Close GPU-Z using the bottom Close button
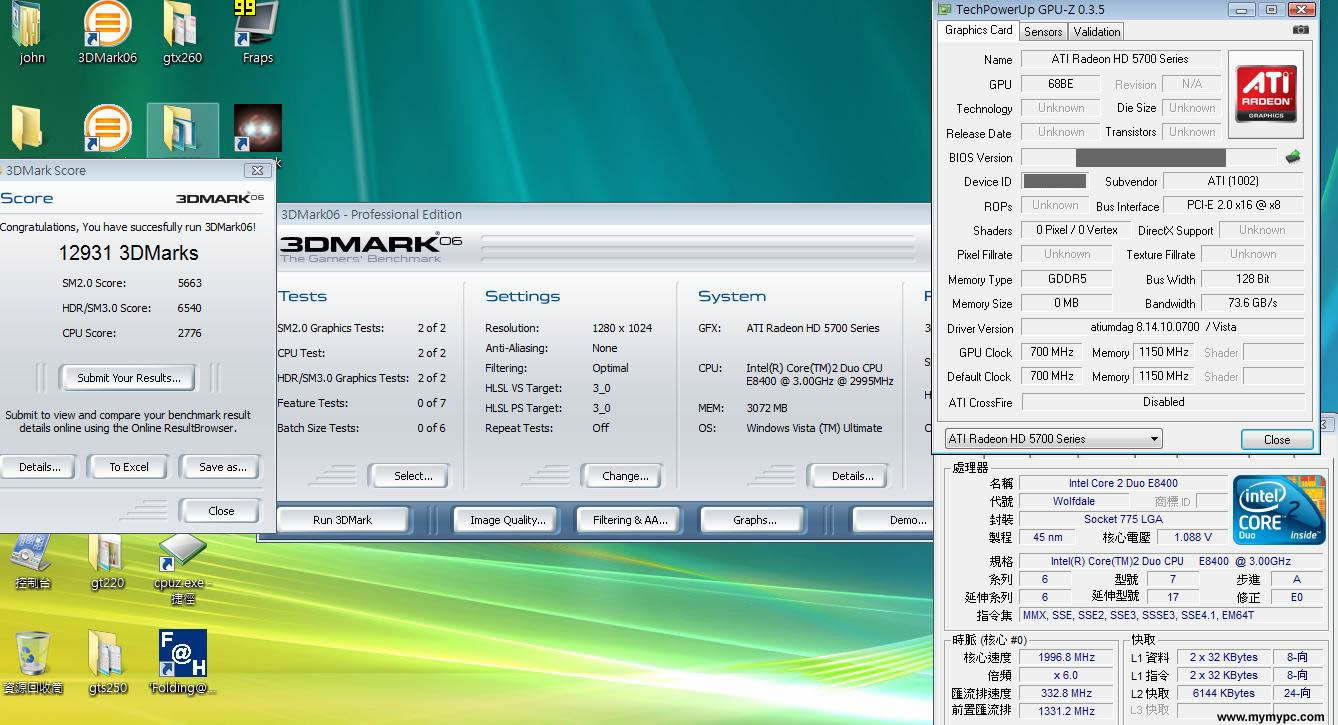Viewport: 1338px width, 725px height. pos(1276,440)
